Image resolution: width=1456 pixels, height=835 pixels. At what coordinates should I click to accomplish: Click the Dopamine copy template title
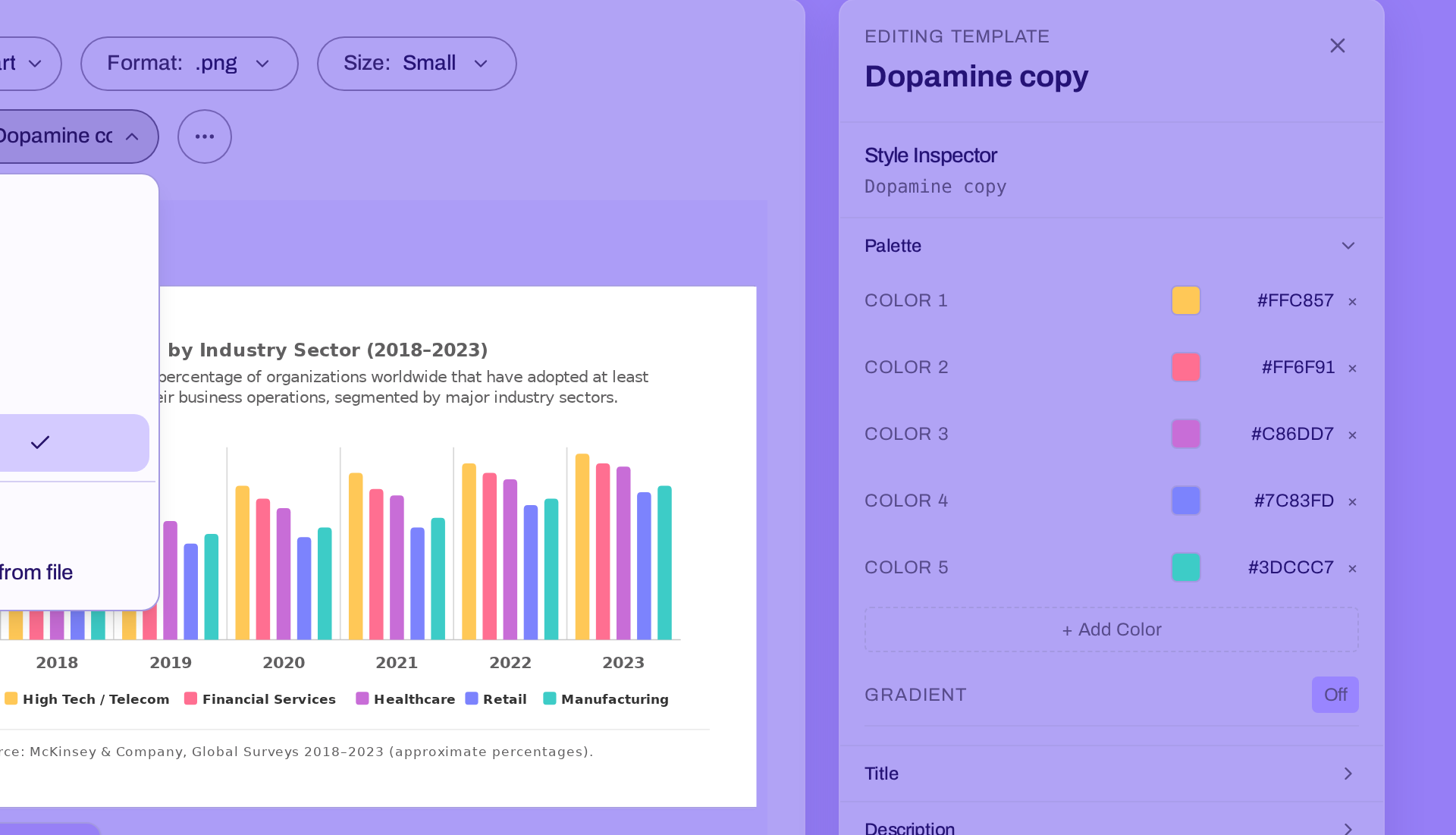977,77
